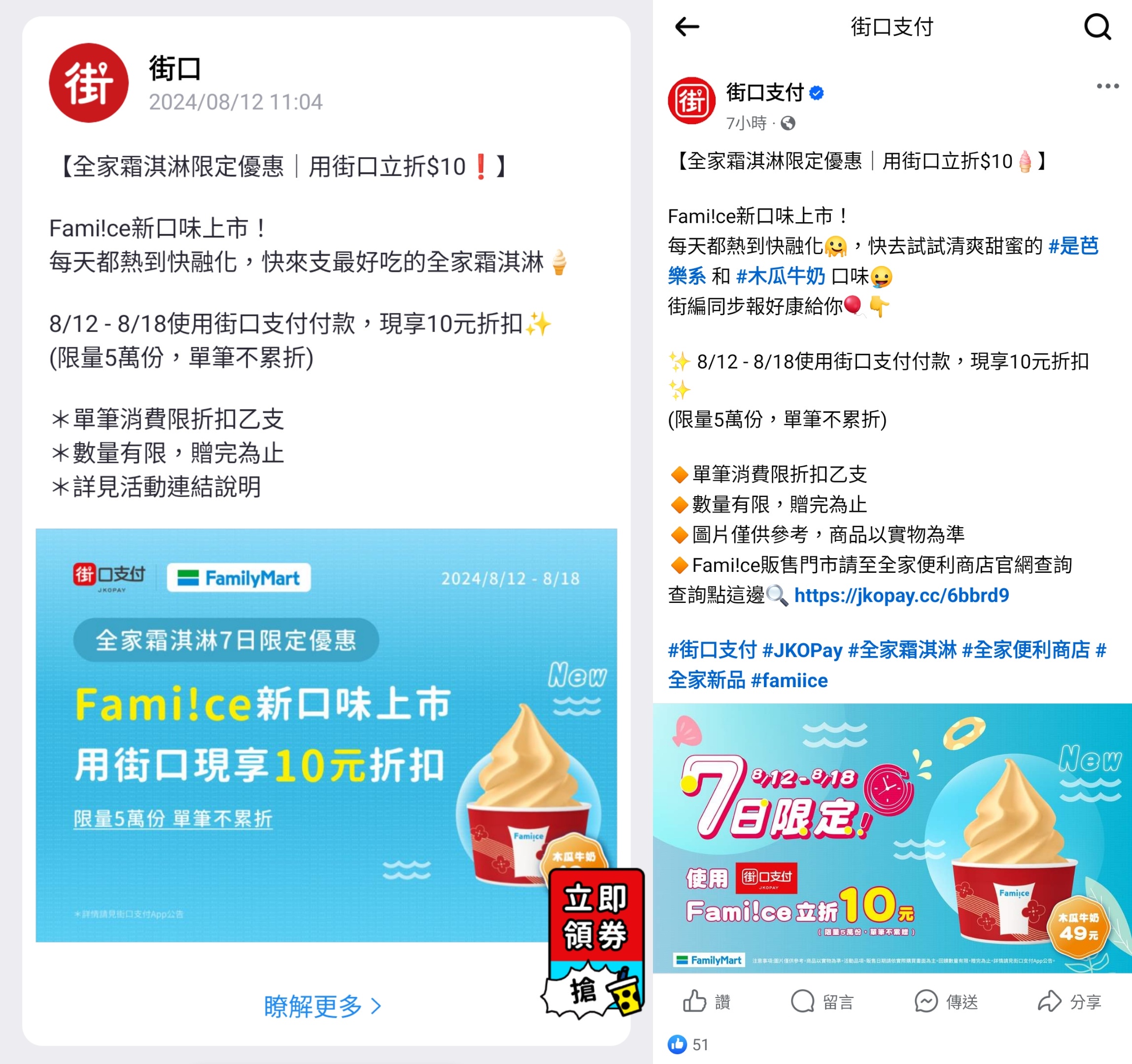Viewport: 1132px width, 1064px height.
Task: Like the post with the 讚 button
Action: point(707,1001)
